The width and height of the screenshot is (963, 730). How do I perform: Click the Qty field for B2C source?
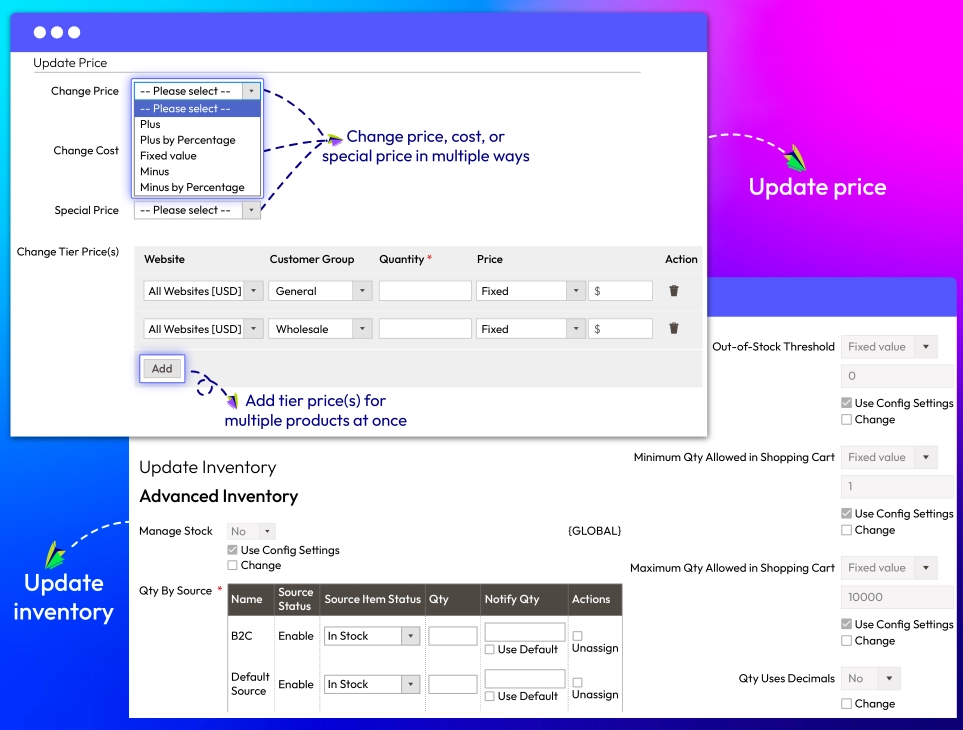pyautogui.click(x=452, y=636)
